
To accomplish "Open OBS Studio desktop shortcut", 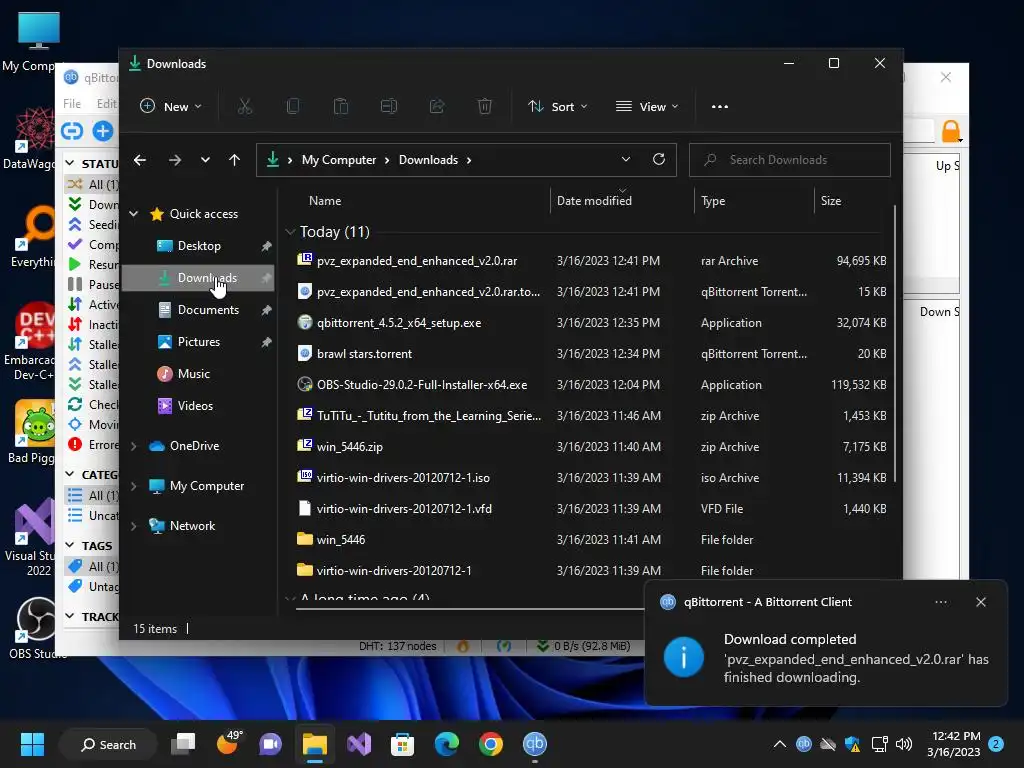I will 37,628.
